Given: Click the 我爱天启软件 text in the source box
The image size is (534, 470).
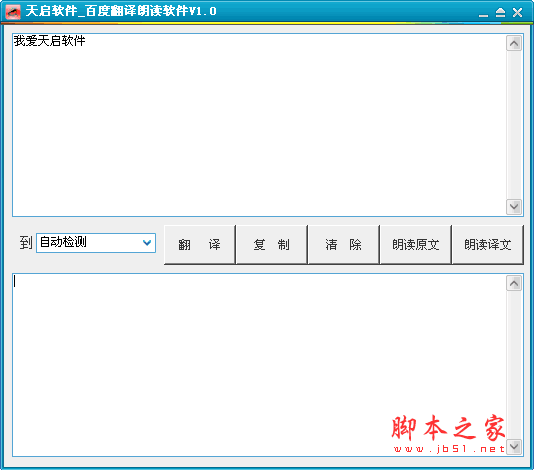Looking at the screenshot, I should (49, 41).
